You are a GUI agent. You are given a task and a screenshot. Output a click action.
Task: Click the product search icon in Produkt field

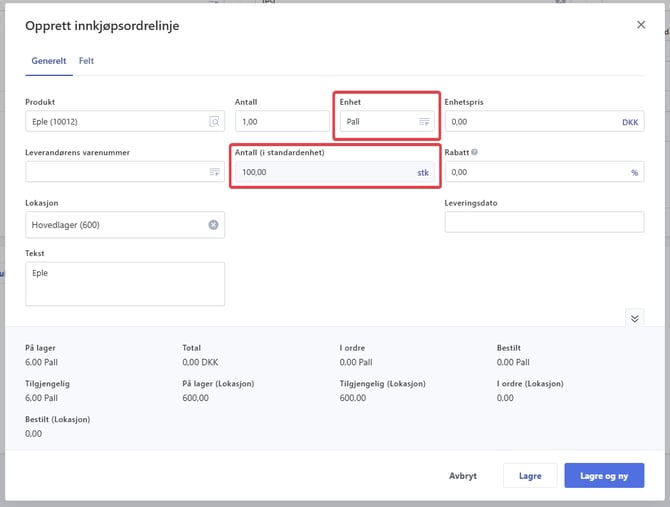[214, 122]
